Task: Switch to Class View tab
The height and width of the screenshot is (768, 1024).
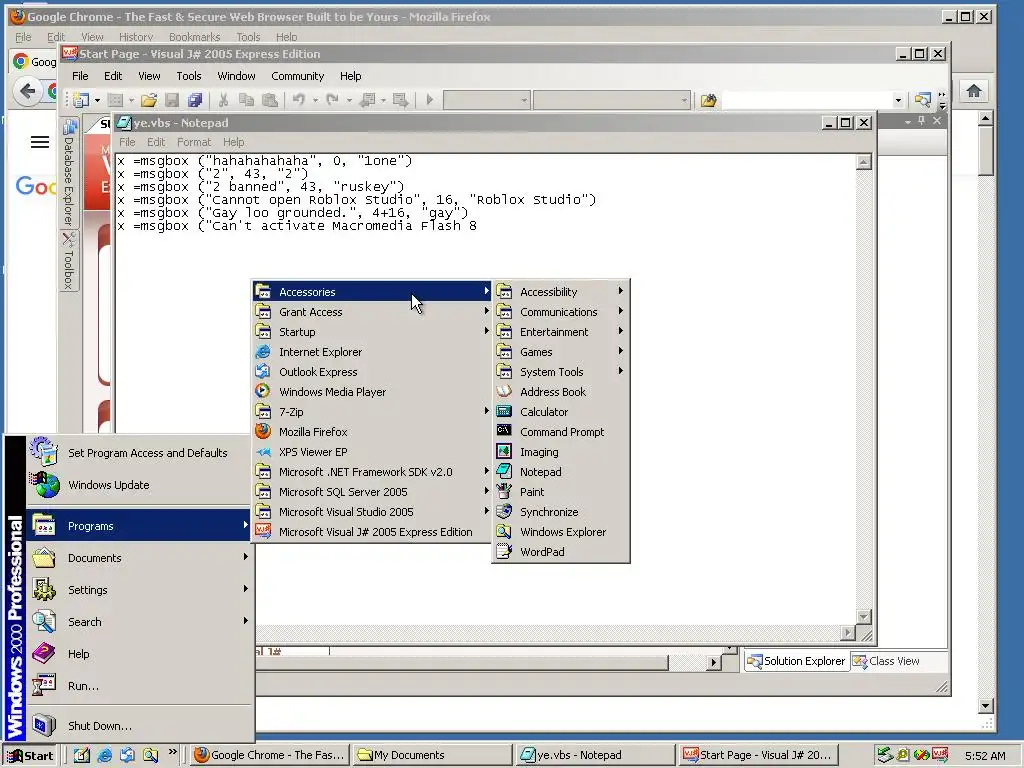Action: click(886, 661)
